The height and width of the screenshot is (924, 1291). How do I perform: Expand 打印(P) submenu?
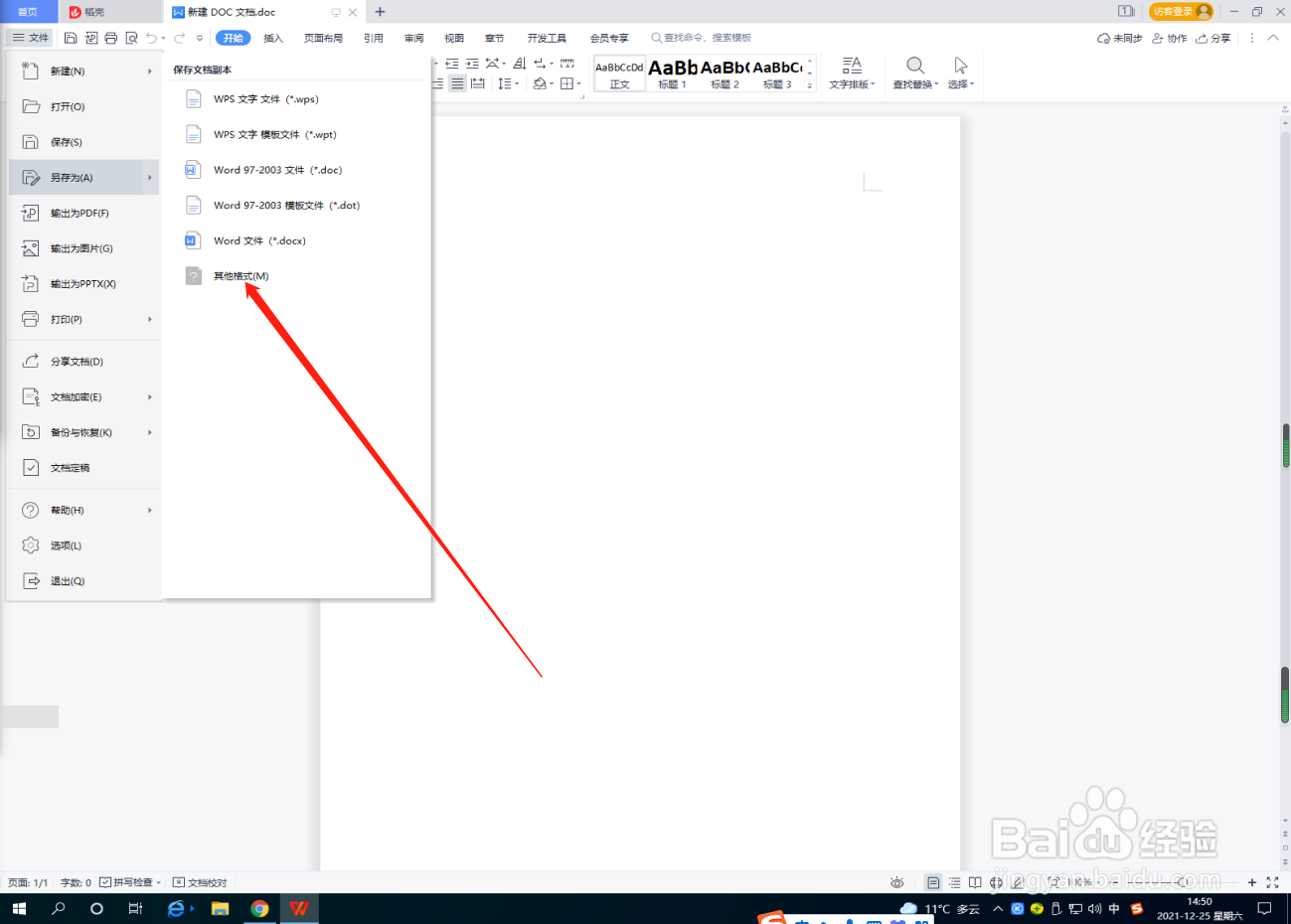click(150, 319)
